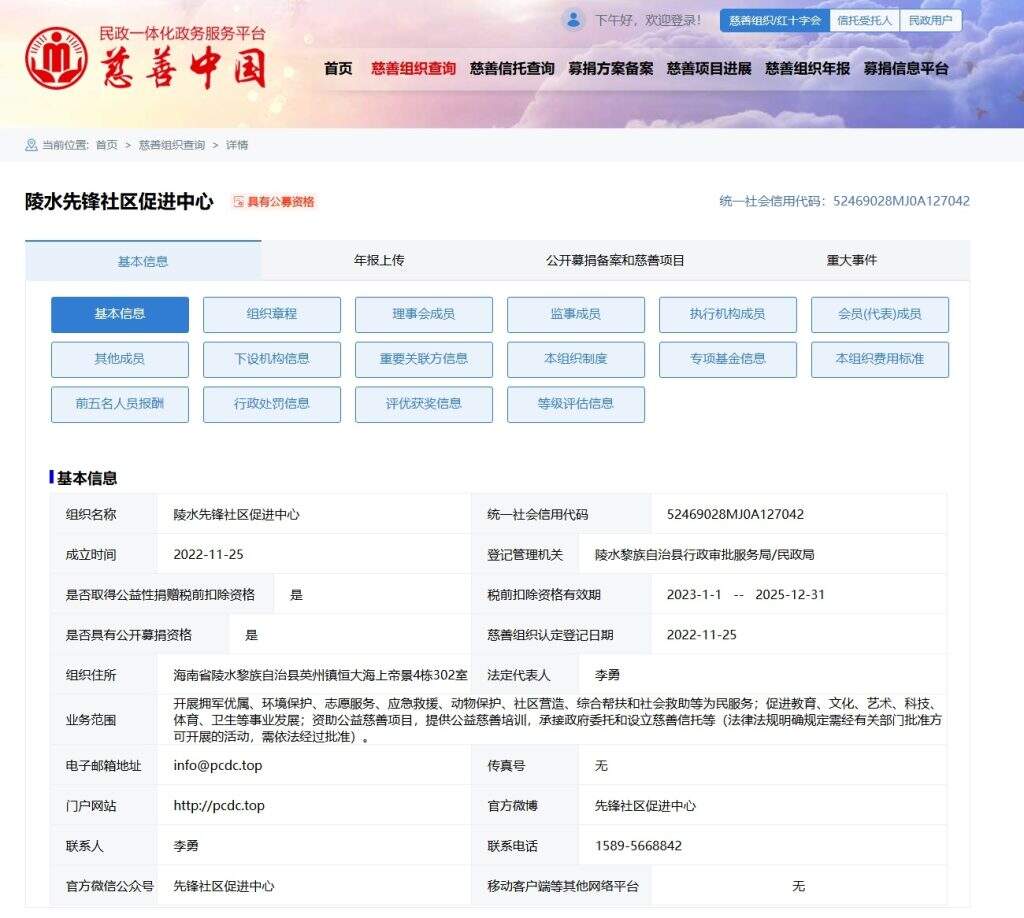1024x918 pixels.
Task: Open the 其他成员 section
Action: tap(120, 359)
